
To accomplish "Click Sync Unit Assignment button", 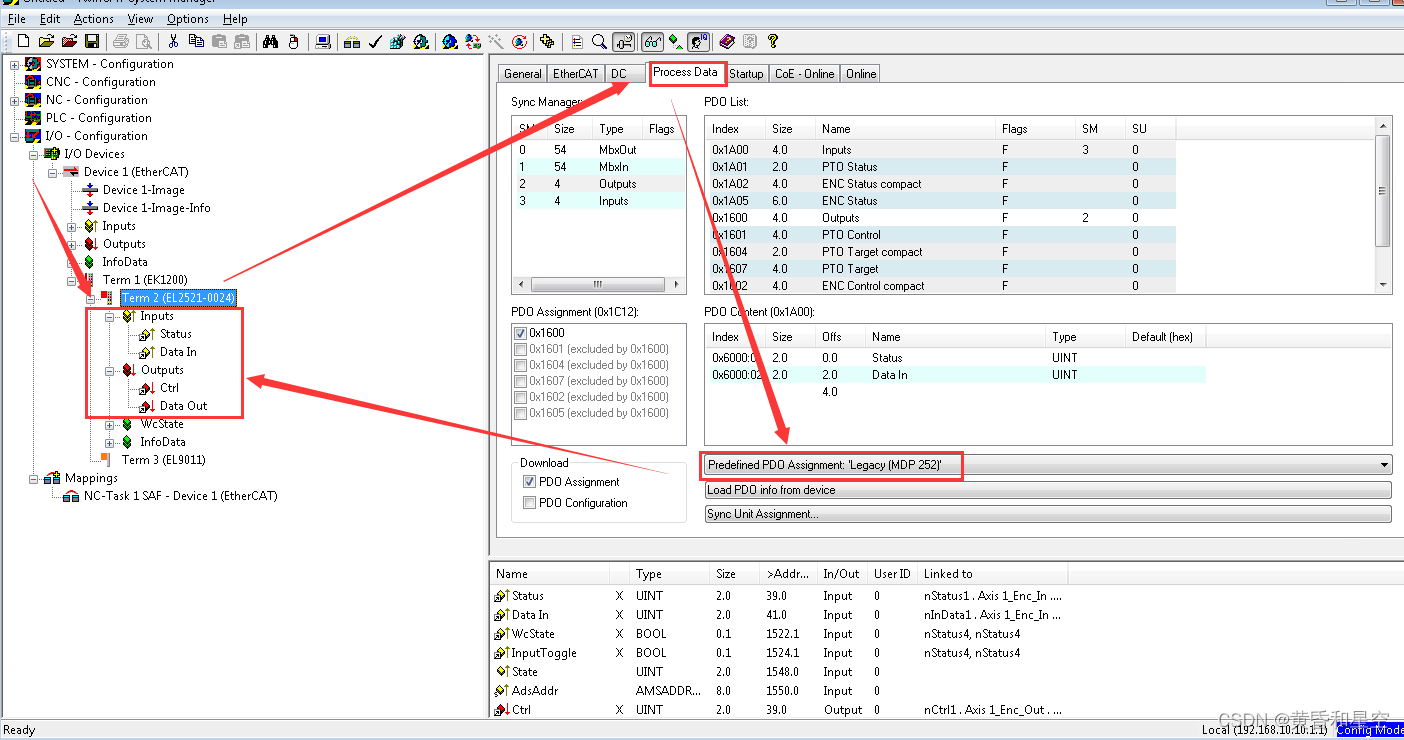I will [1048, 514].
